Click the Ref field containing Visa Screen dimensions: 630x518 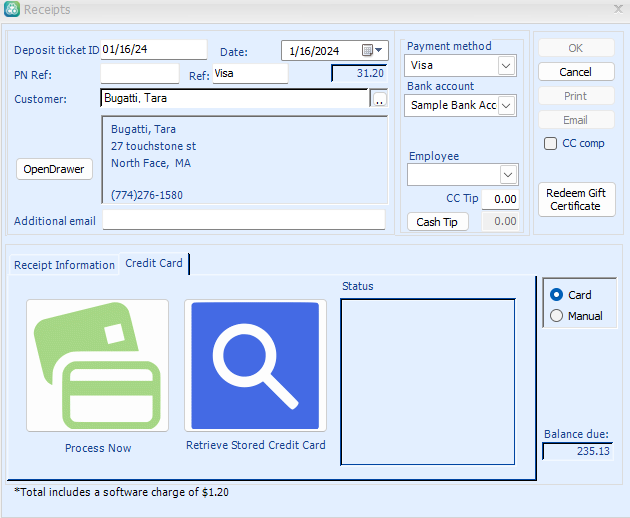point(250,74)
